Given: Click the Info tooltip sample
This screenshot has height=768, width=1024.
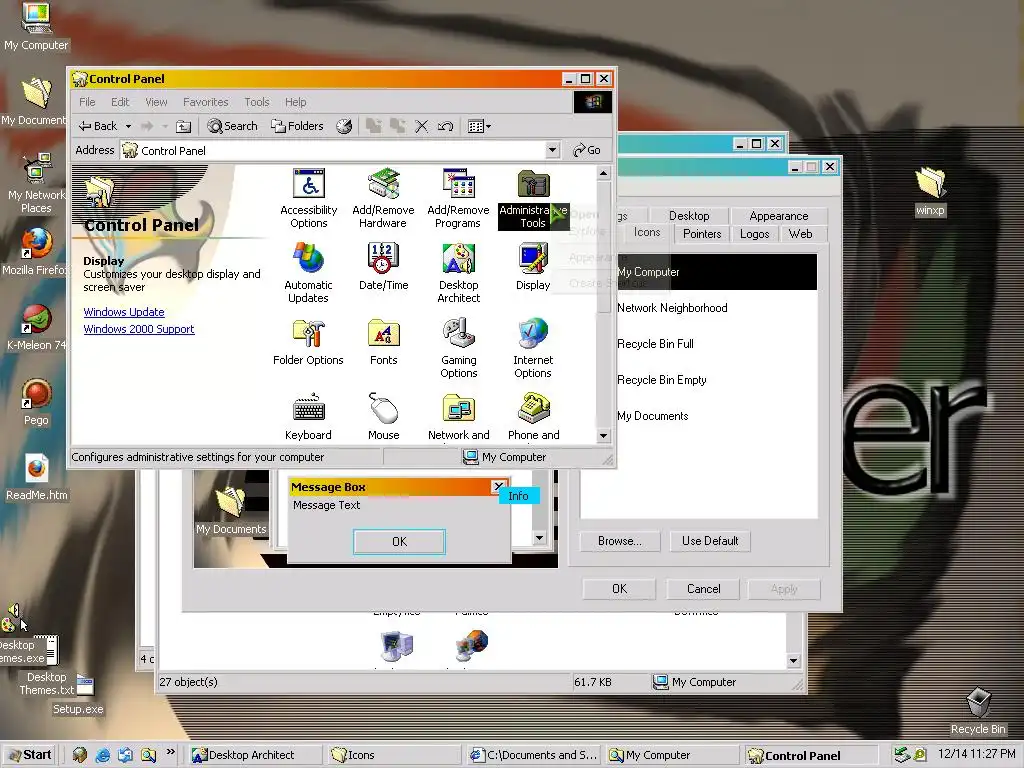Looking at the screenshot, I should (x=519, y=496).
